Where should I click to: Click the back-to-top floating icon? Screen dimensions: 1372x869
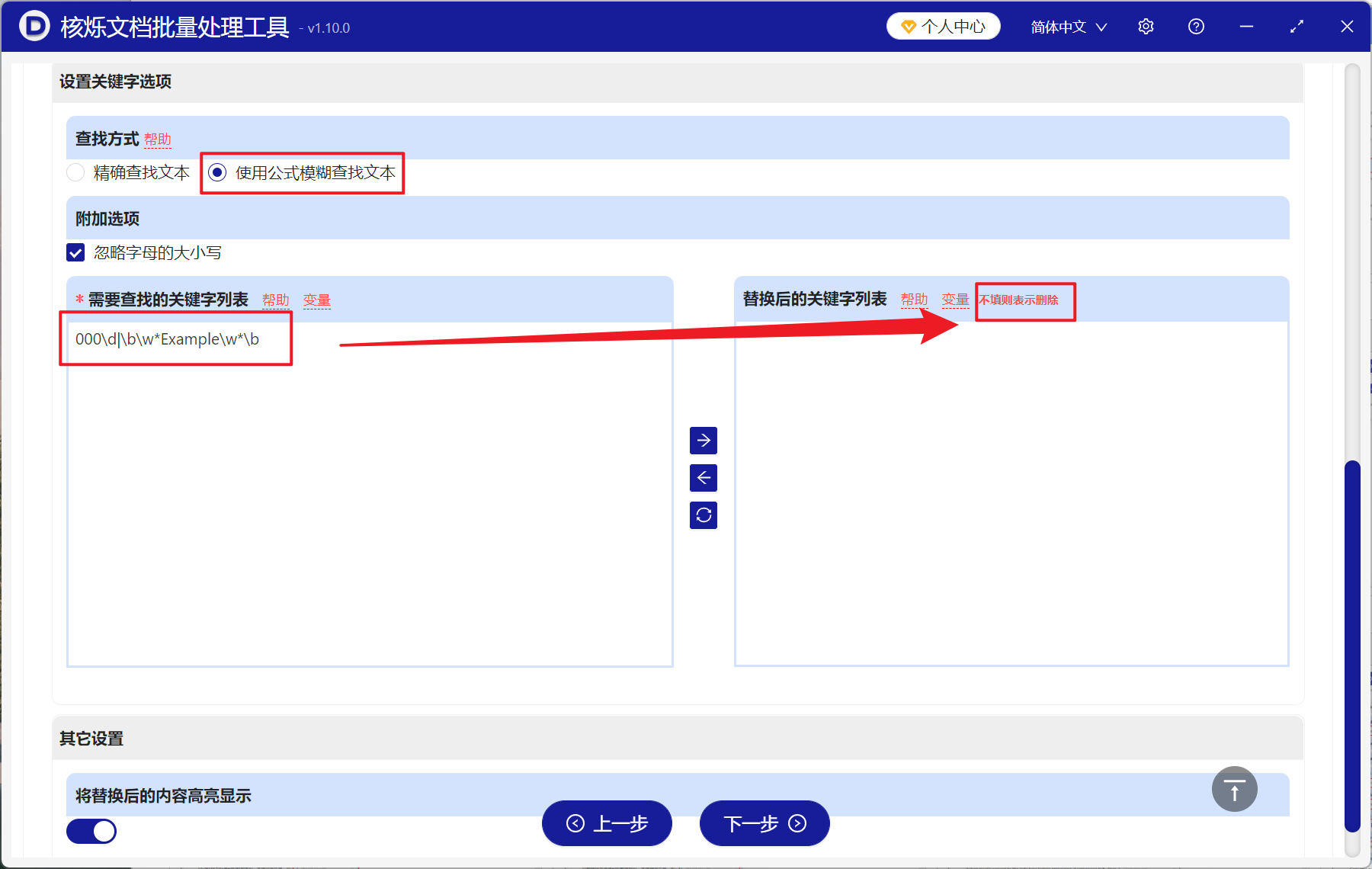1234,789
